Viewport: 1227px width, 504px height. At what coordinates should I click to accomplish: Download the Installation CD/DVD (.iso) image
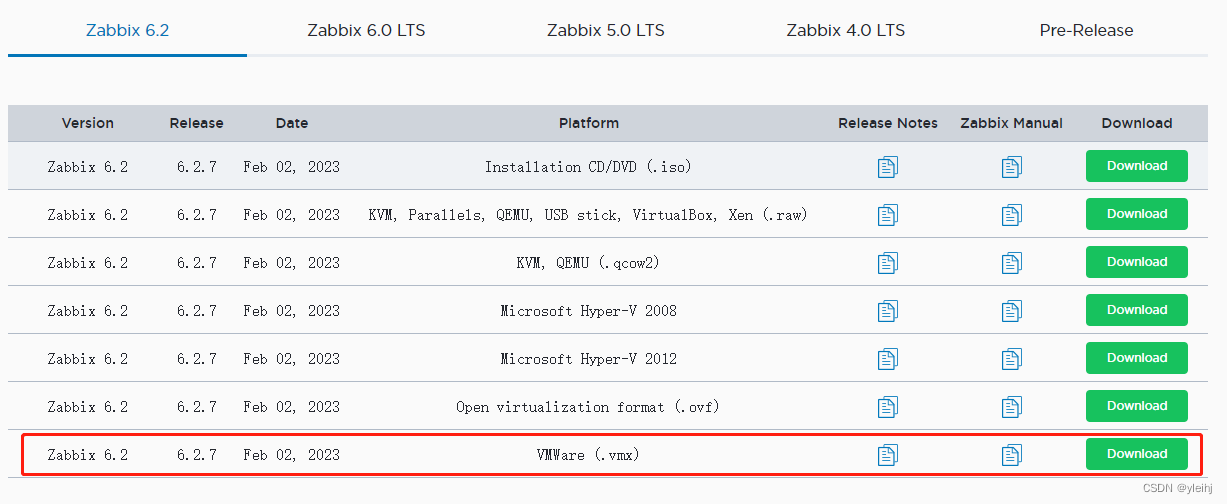pyautogui.click(x=1136, y=166)
